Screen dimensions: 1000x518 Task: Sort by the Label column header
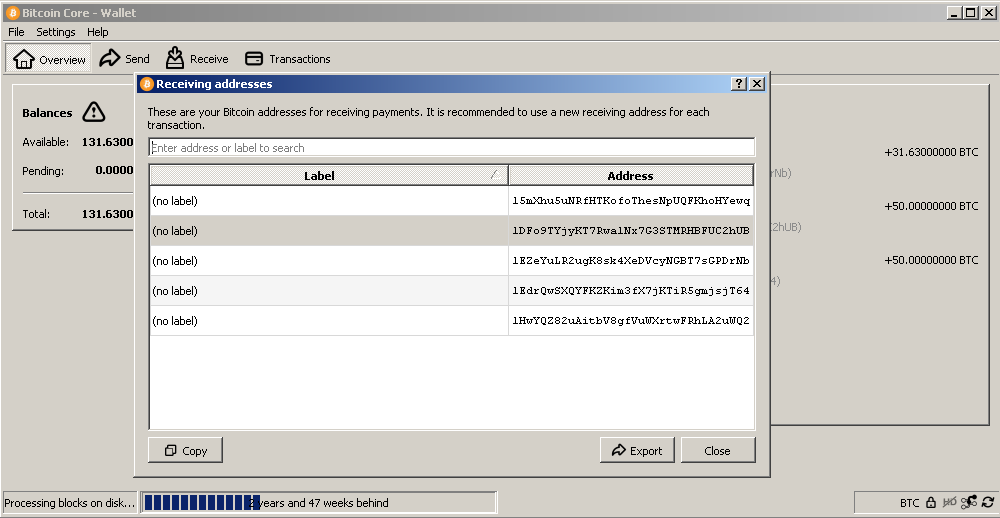point(328,175)
